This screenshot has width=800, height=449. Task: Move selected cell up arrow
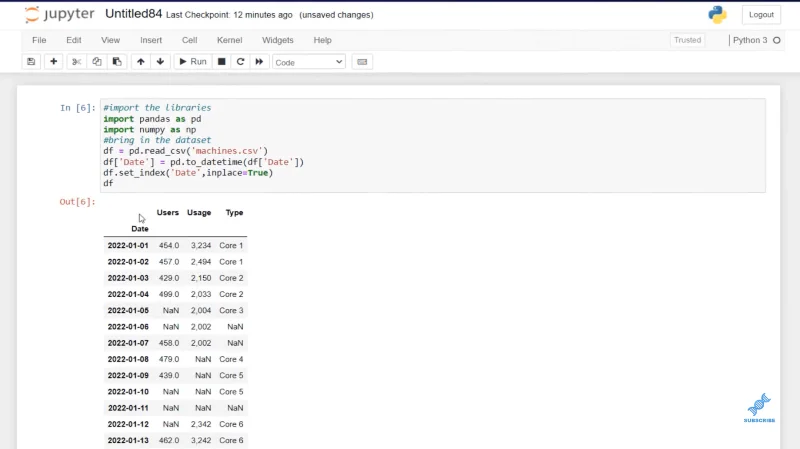click(x=141, y=62)
